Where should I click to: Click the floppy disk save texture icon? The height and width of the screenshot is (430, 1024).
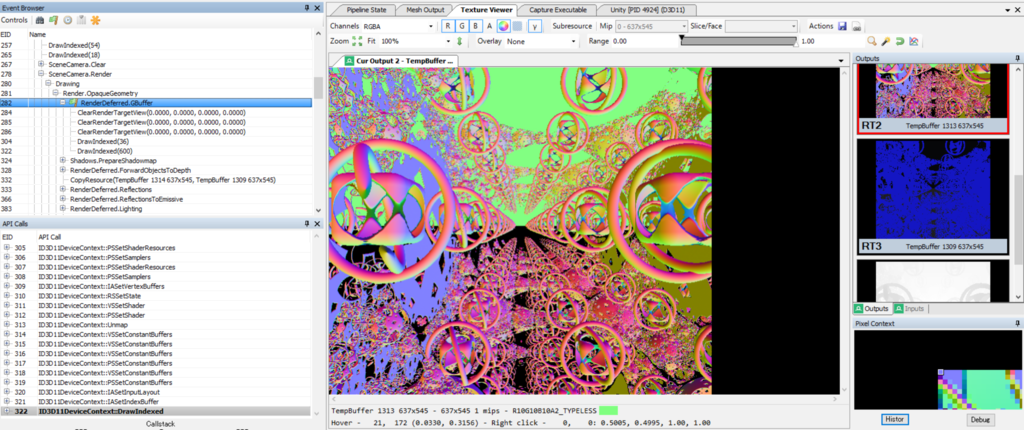point(842,26)
